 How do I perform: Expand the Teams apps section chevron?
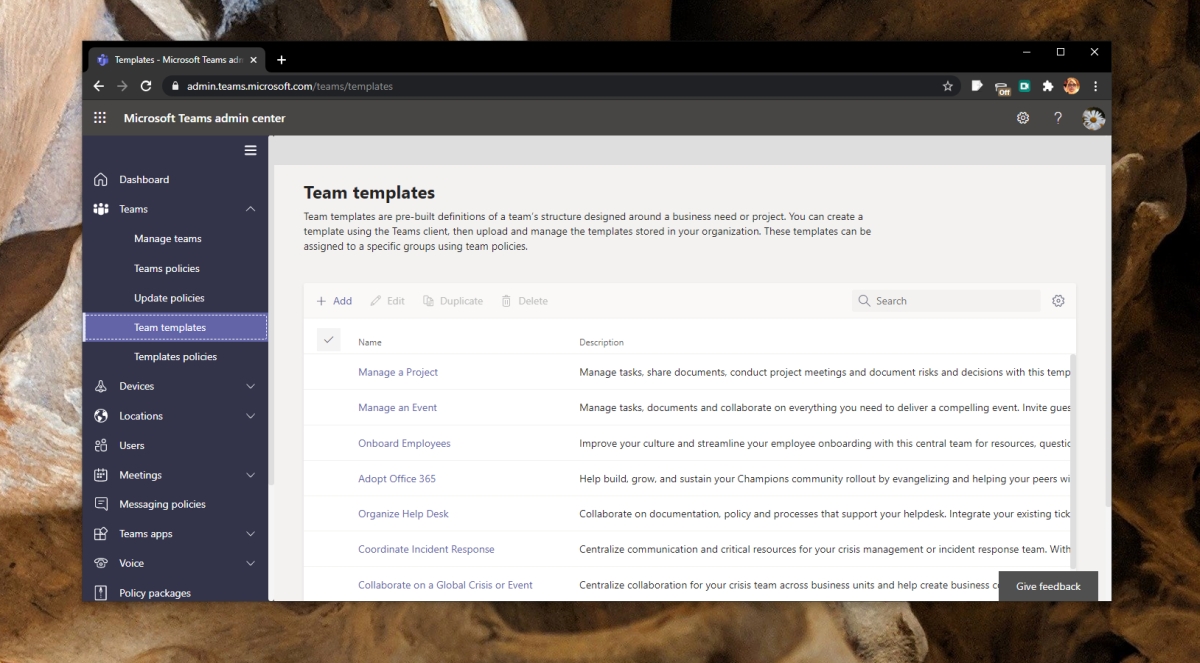pyautogui.click(x=250, y=534)
